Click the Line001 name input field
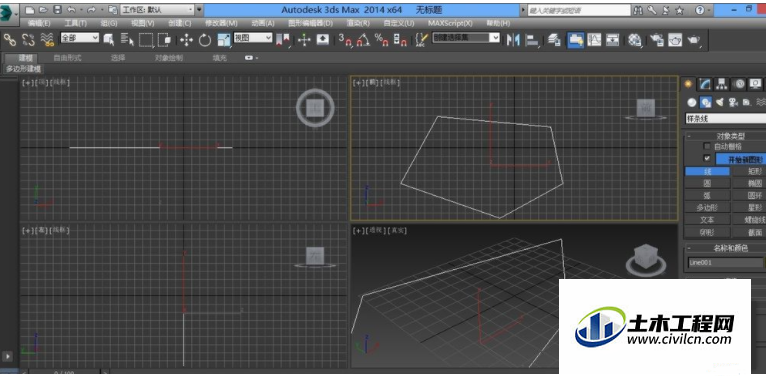The image size is (767, 376). (726, 263)
